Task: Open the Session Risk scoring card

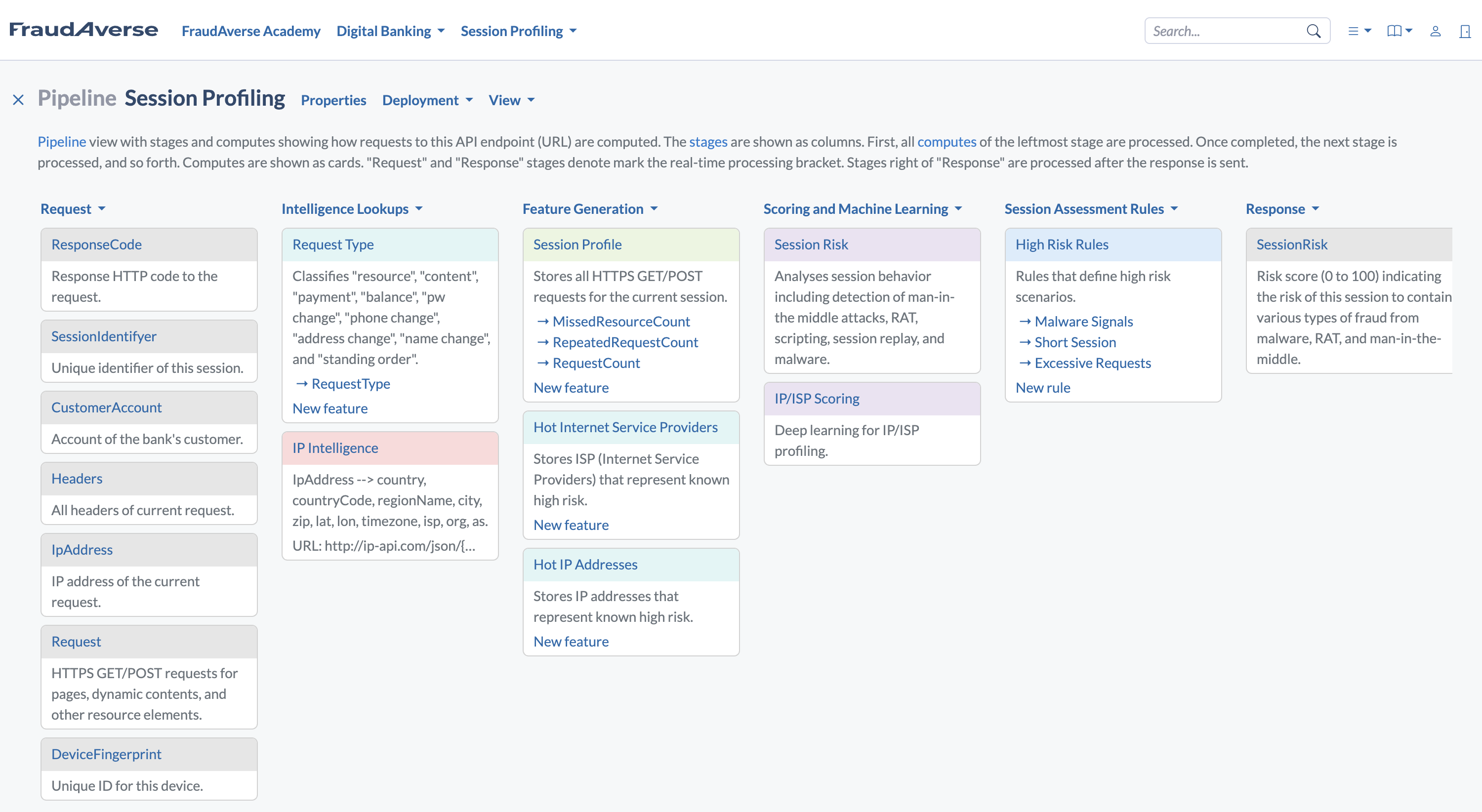Action: pos(811,244)
